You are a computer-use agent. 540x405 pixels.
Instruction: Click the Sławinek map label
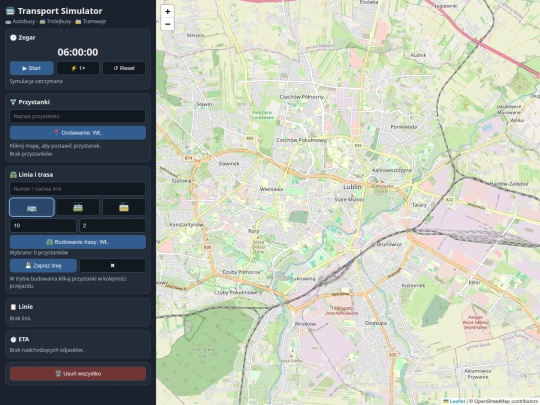(x=229, y=164)
